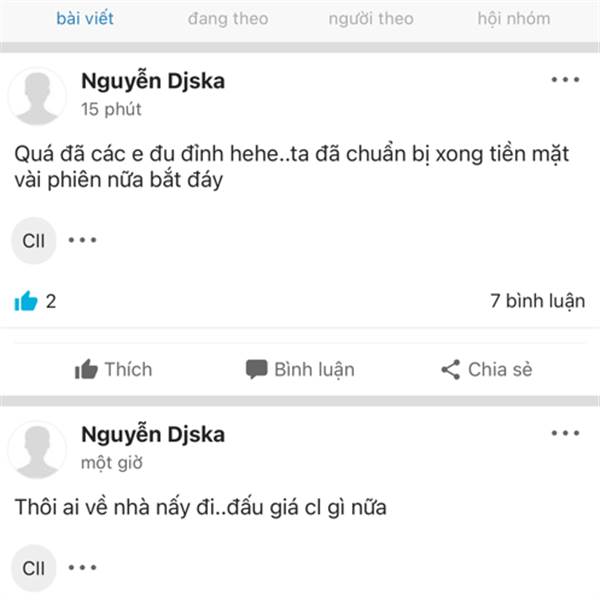
Task: Click the Bình luận speech bubble icon
Action: pos(256,369)
